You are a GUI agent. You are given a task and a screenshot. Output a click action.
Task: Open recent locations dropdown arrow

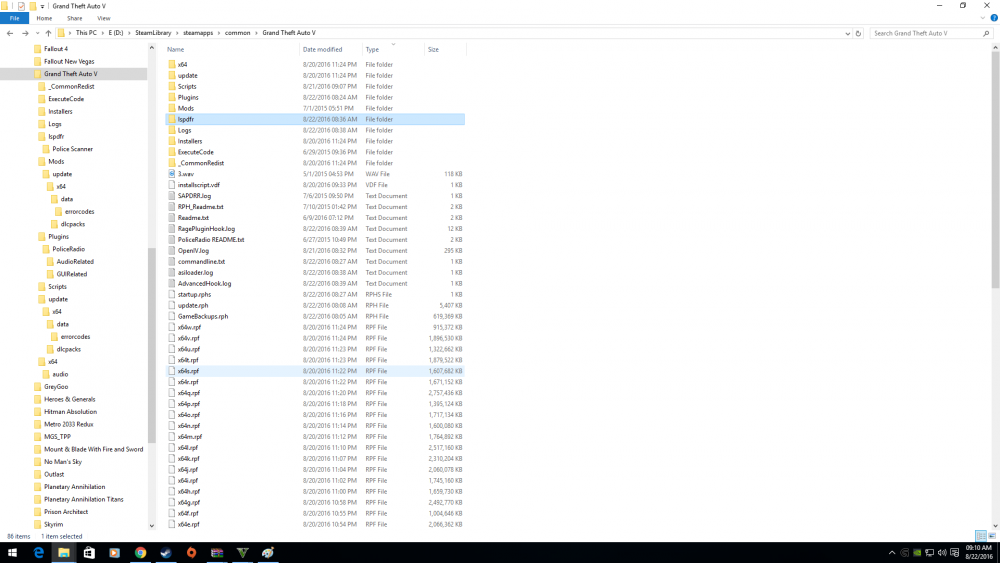click(37, 33)
